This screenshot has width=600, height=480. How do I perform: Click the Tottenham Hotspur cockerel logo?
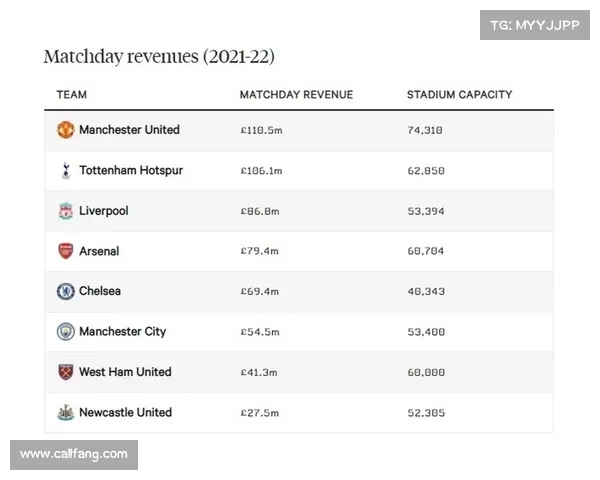[66, 170]
